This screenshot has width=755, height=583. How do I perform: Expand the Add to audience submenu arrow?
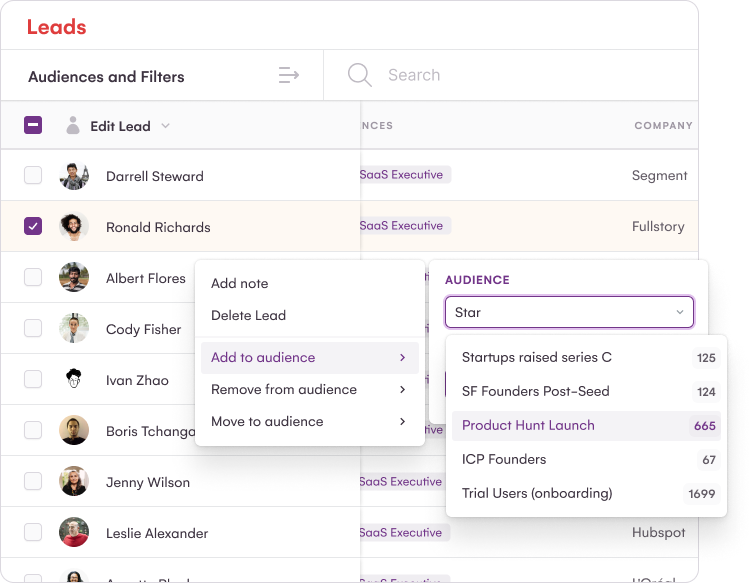pyautogui.click(x=403, y=357)
